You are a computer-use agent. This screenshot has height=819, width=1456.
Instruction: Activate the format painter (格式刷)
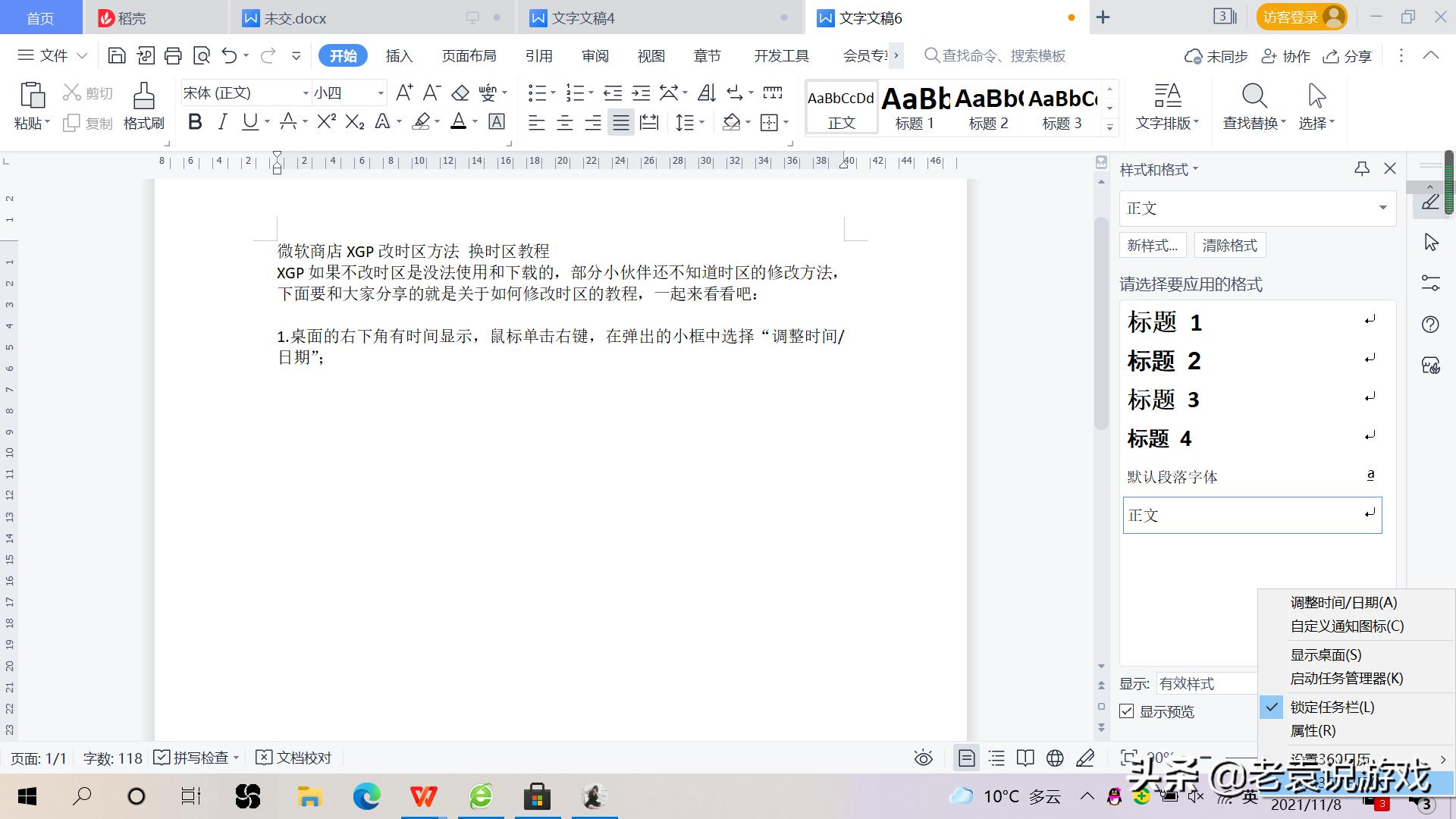tap(143, 106)
